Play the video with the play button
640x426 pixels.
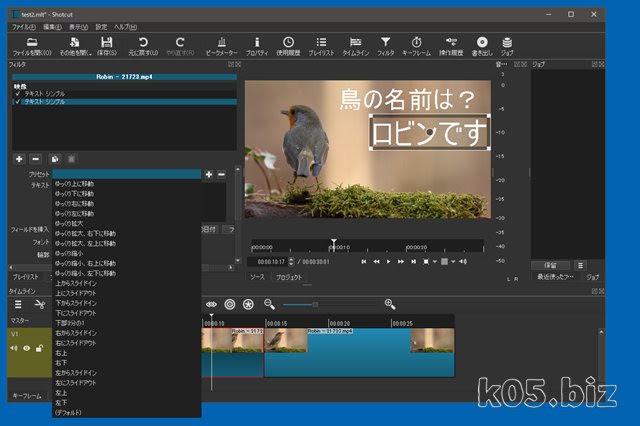[x=388, y=262]
